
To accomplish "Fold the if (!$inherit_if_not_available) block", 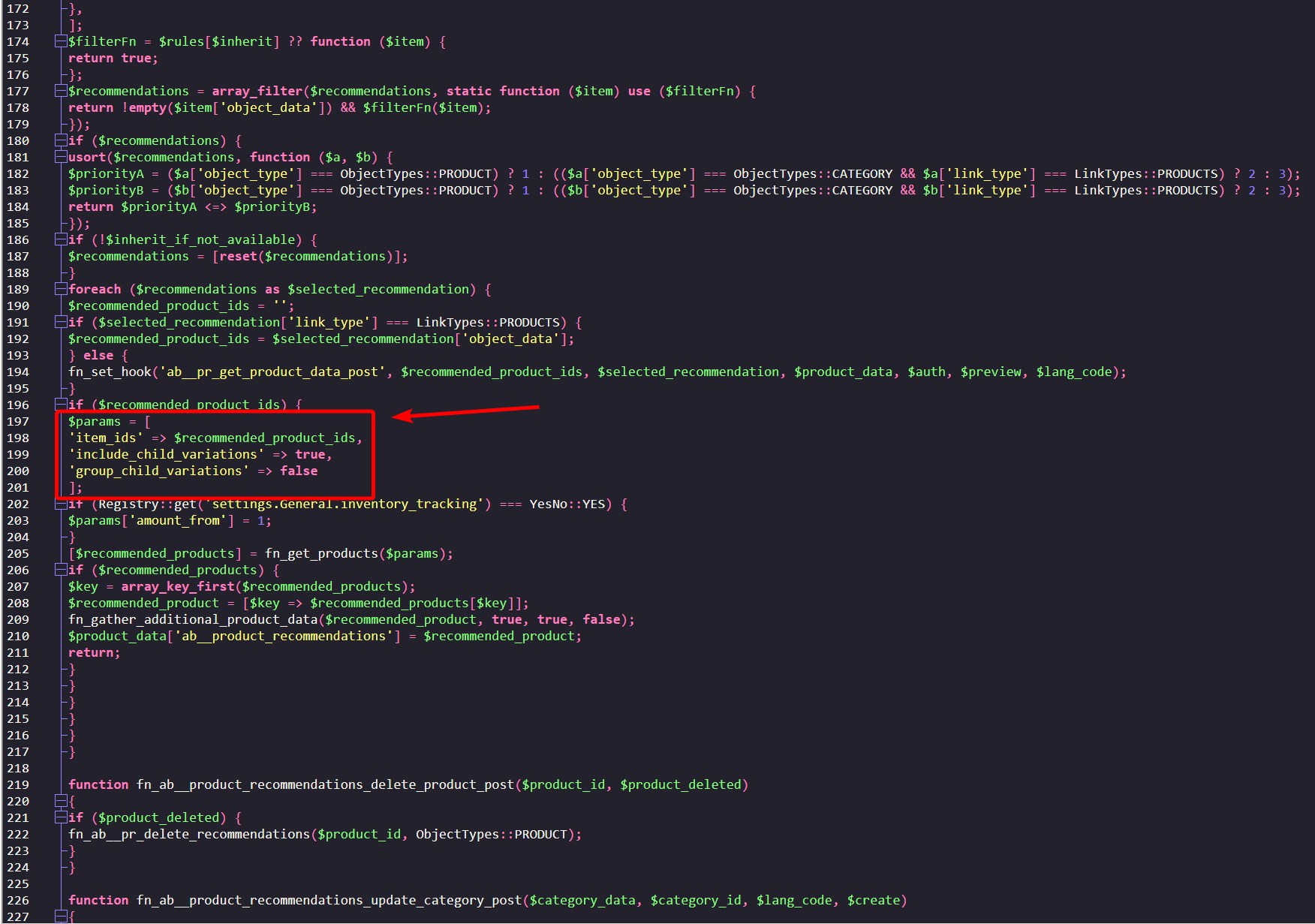I will [60, 240].
